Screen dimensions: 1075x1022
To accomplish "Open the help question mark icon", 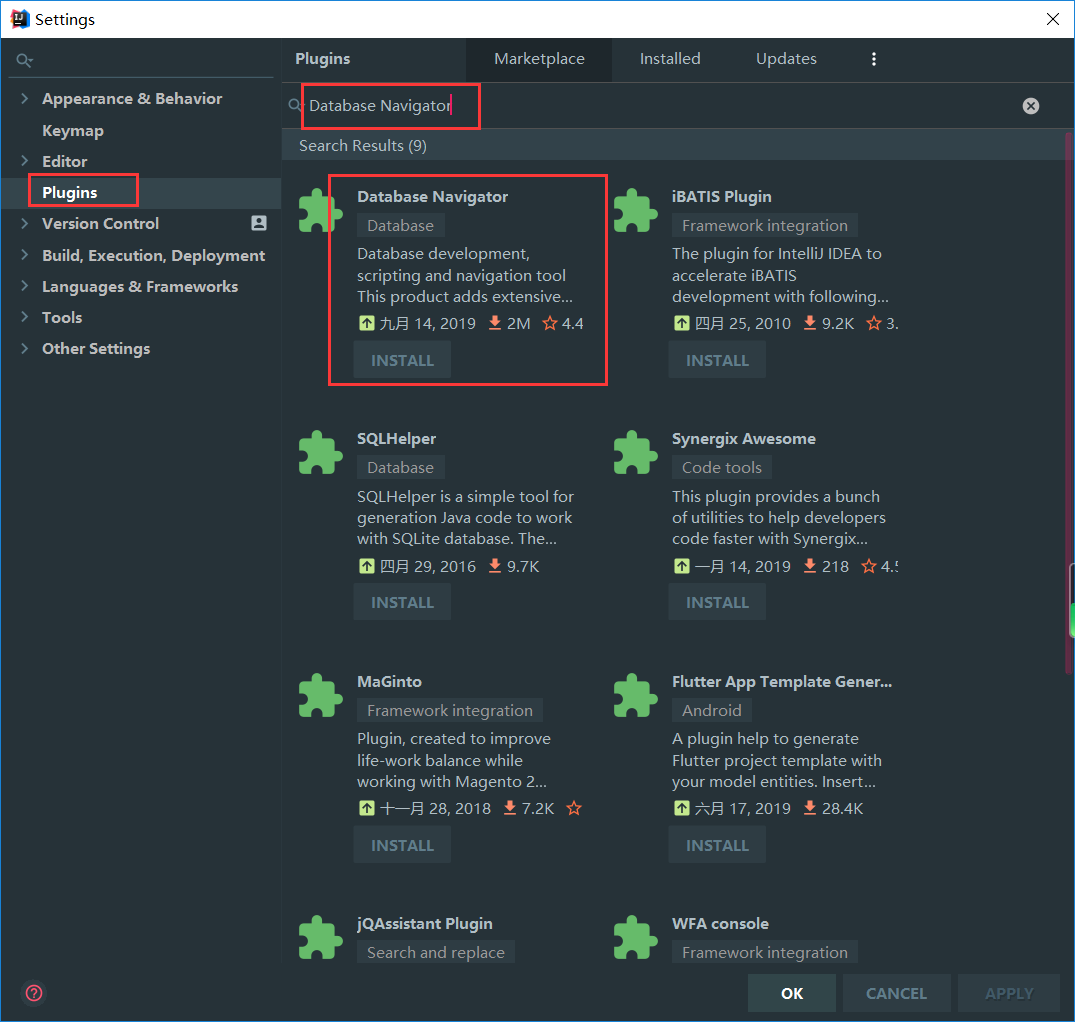I will 33,993.
